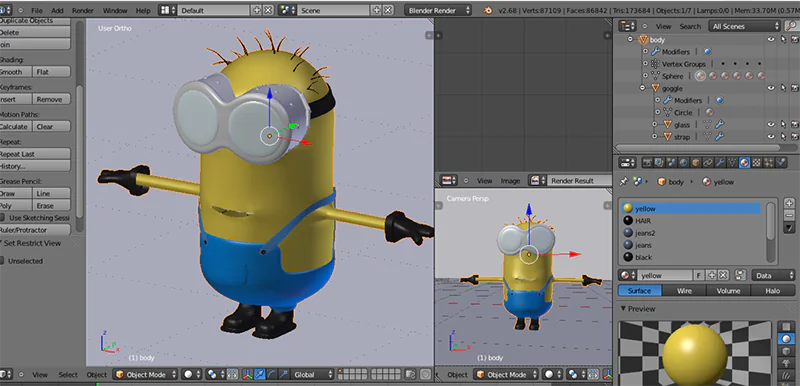Open Global transform orientation dropdown
This screenshot has width=800, height=386.
[312, 374]
